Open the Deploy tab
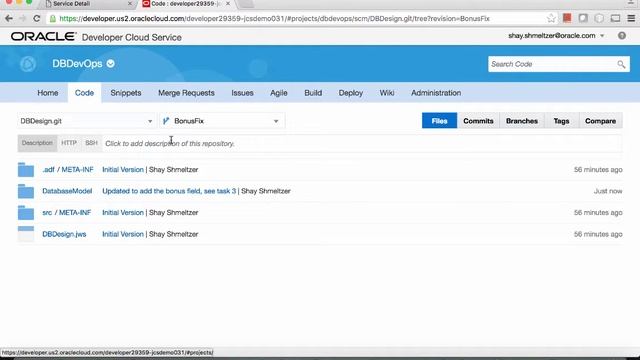This screenshot has height=360, width=640. click(351, 93)
